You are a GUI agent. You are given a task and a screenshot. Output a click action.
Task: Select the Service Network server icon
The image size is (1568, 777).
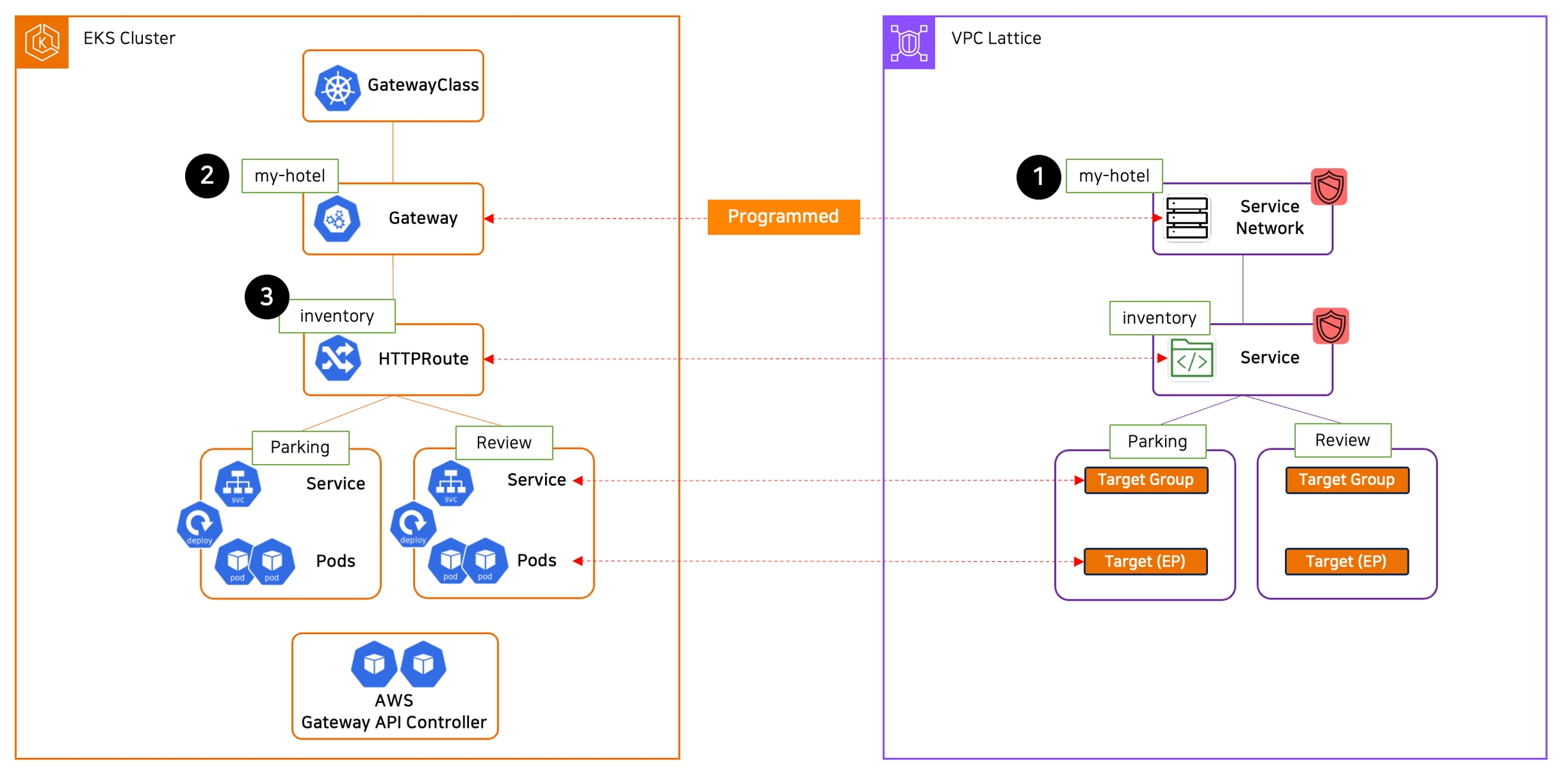click(1187, 218)
